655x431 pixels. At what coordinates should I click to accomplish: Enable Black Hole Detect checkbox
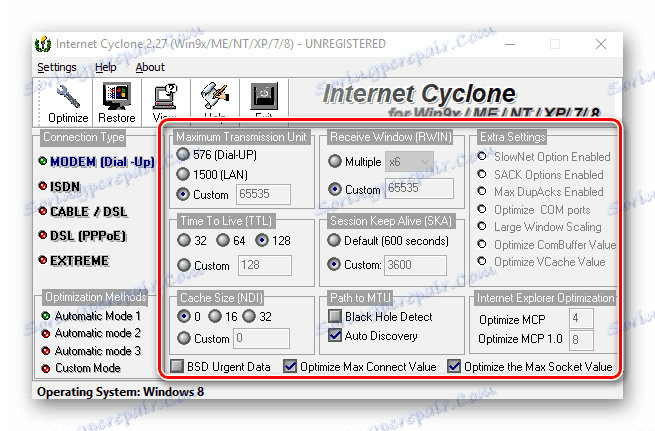(335, 316)
